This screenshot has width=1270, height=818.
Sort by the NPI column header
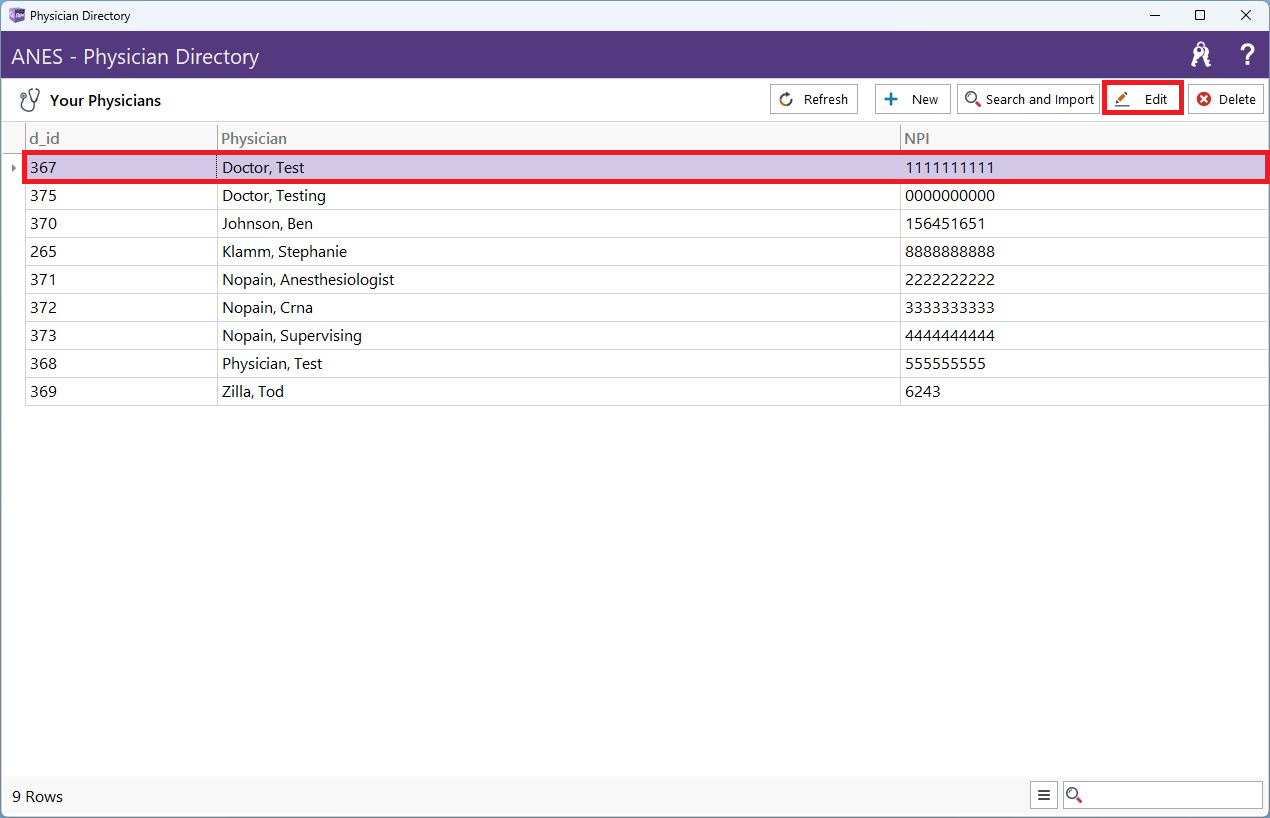coord(1085,138)
